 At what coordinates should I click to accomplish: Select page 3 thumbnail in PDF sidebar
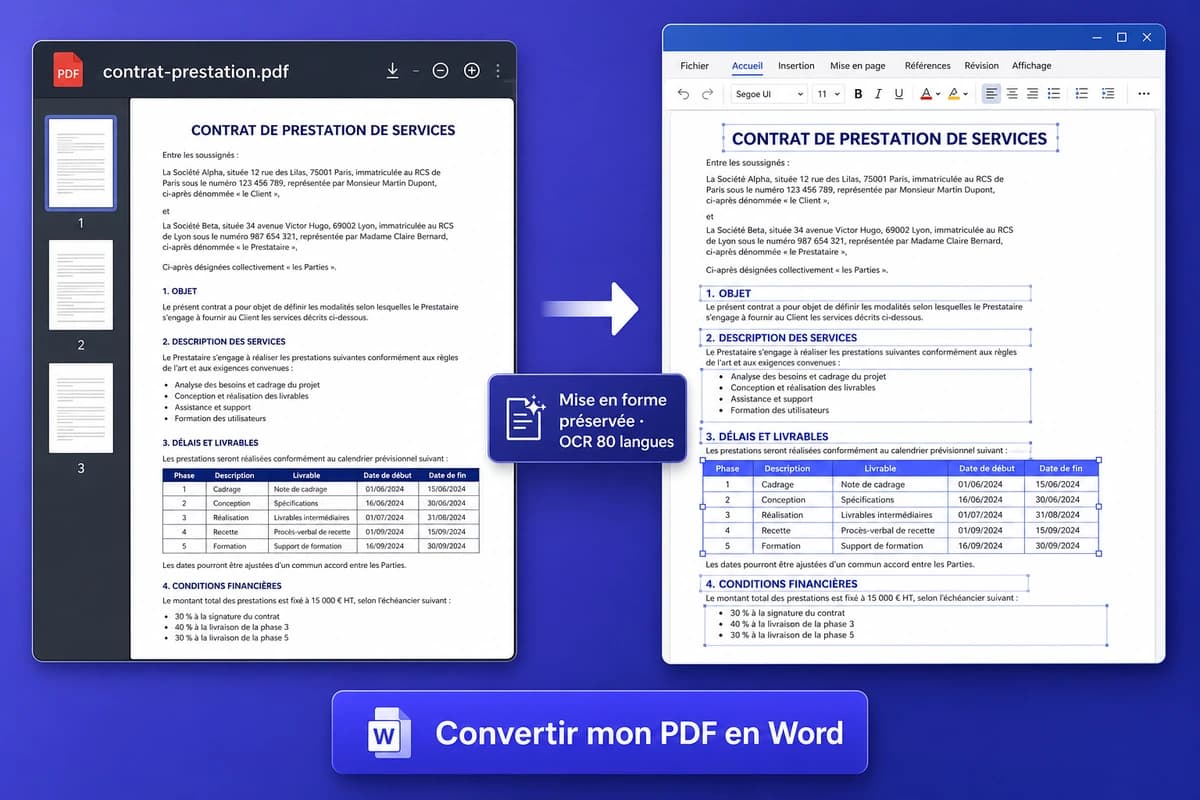(x=81, y=408)
